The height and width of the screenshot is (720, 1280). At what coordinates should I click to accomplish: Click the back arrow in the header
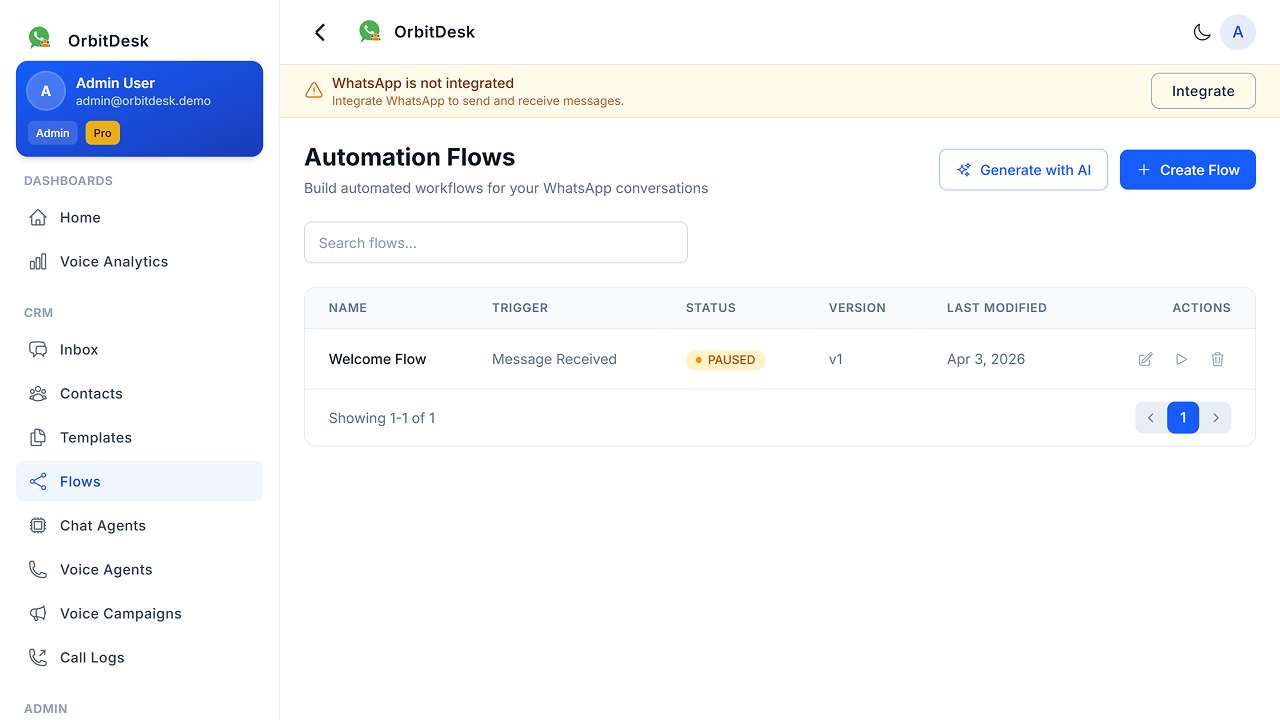click(320, 32)
